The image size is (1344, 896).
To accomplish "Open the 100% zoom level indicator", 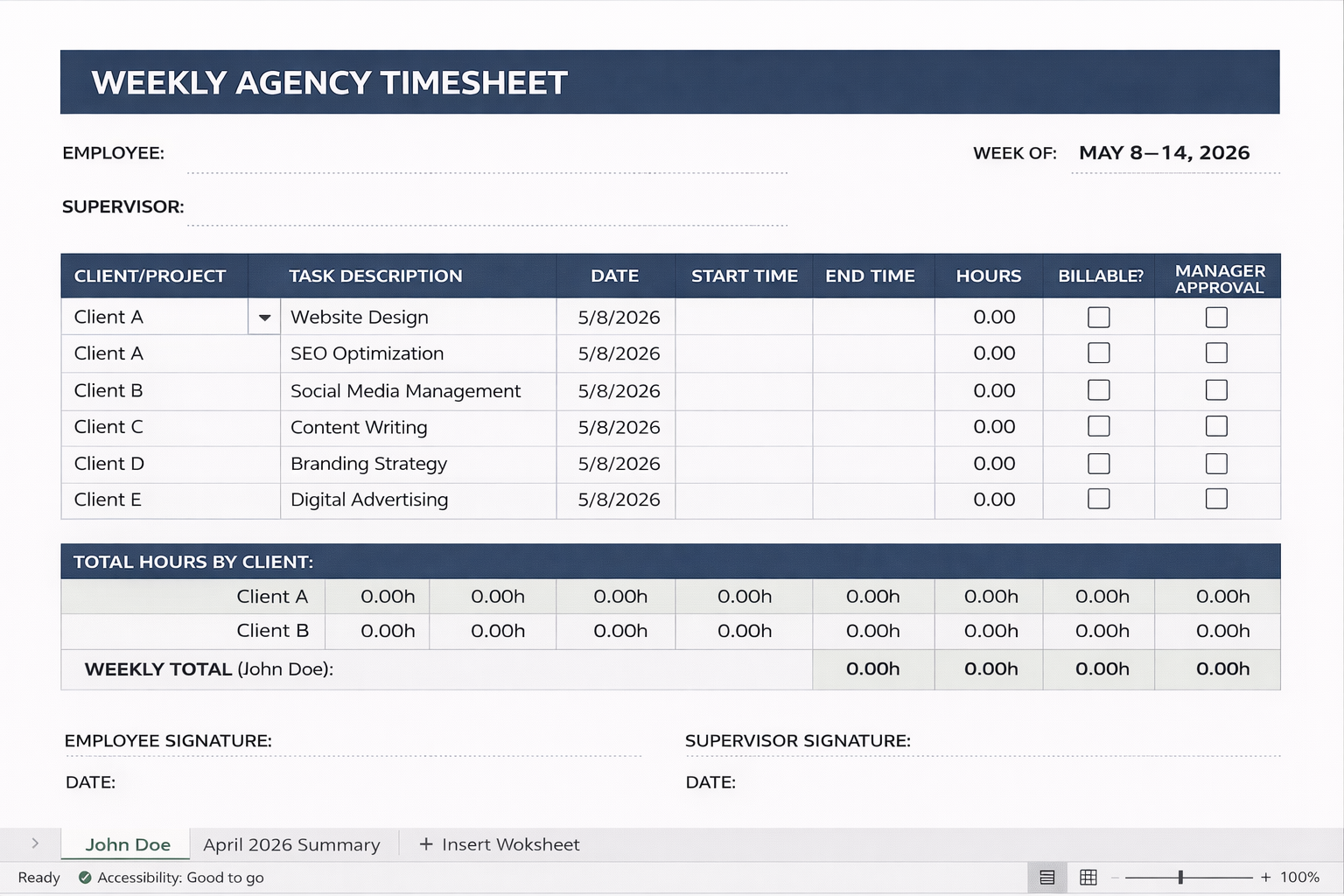I will coord(1299,877).
